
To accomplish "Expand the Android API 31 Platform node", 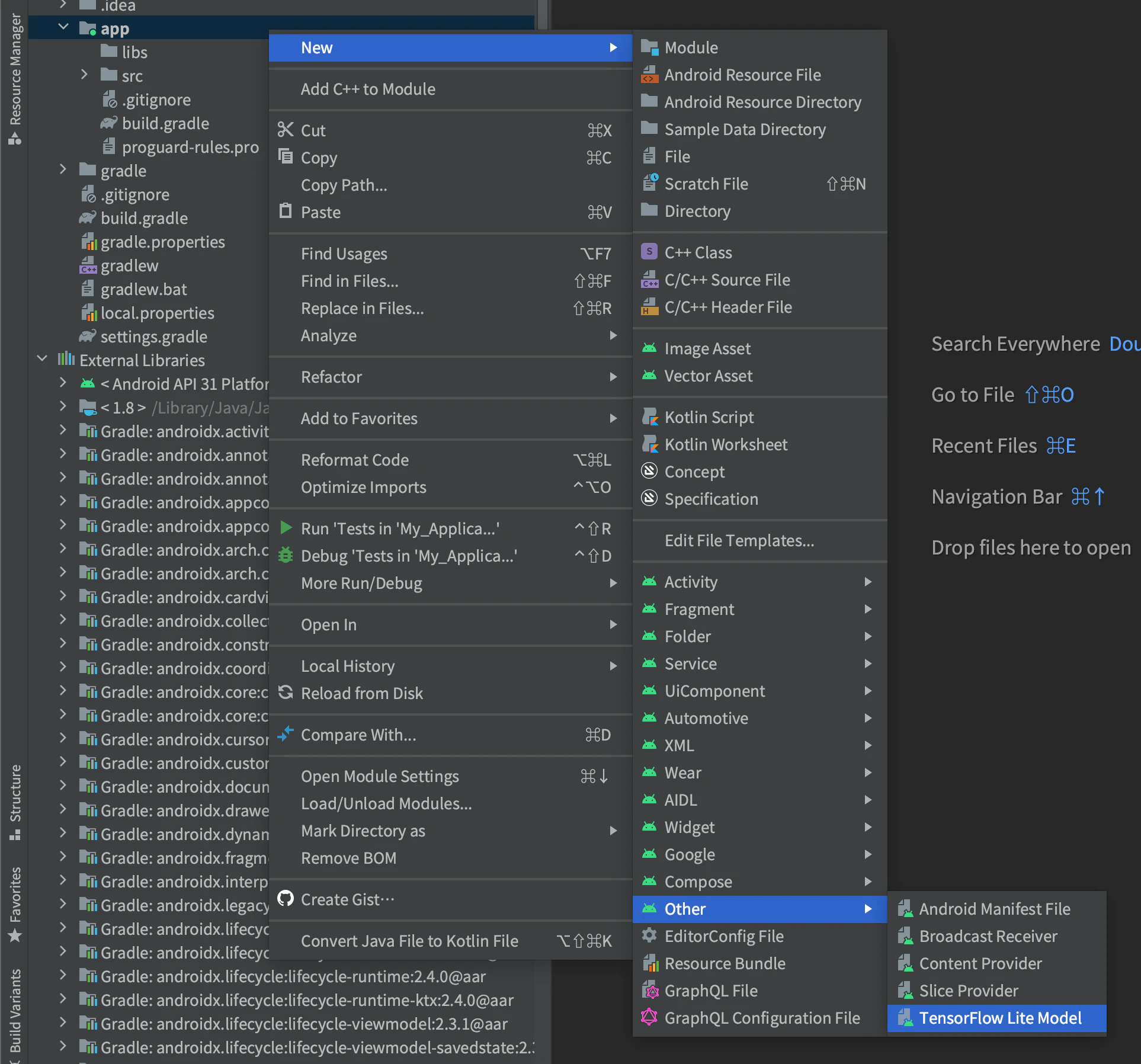I will pos(63,383).
